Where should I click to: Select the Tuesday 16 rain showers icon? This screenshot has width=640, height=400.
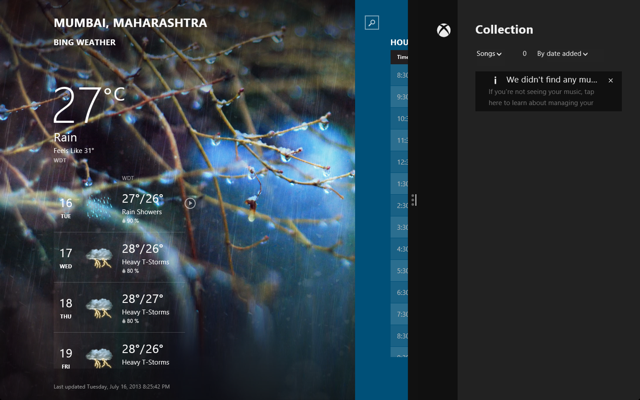[x=99, y=207]
